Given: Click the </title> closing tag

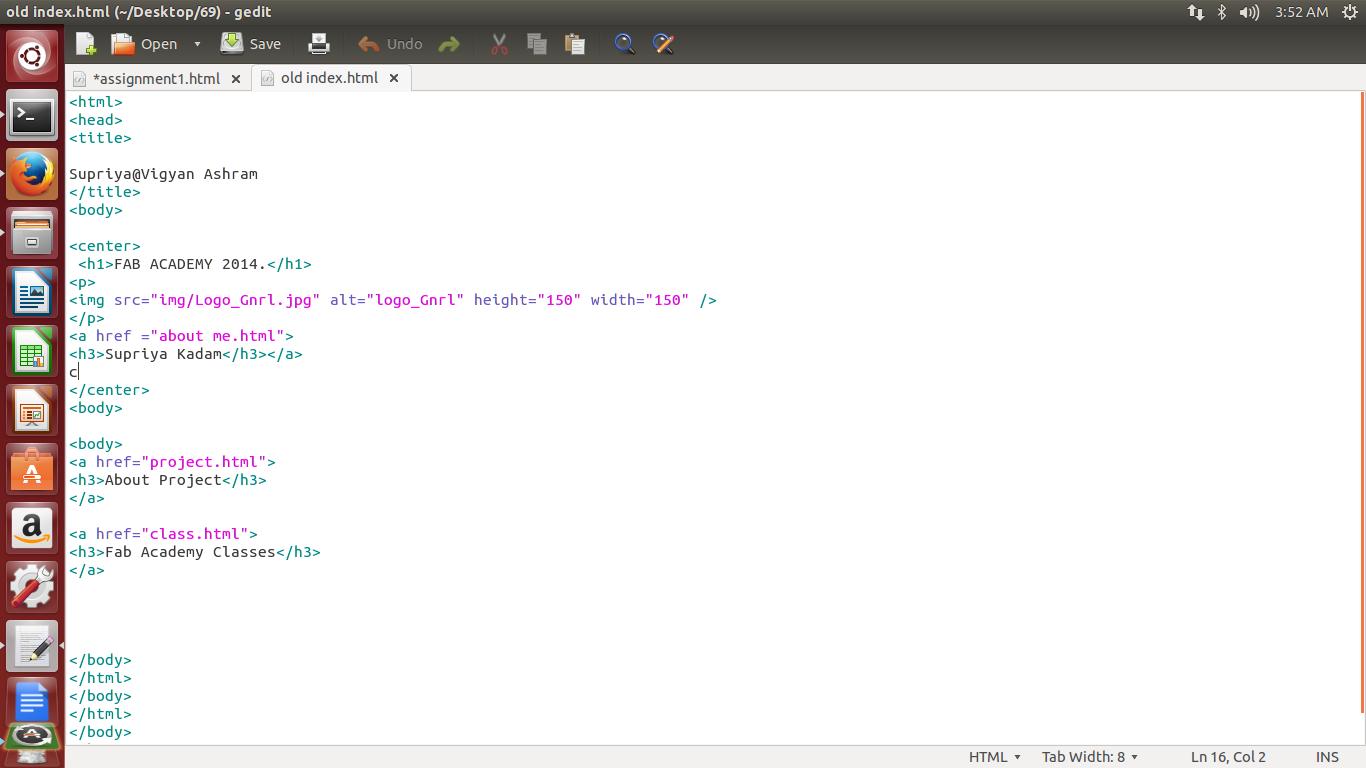Looking at the screenshot, I should (105, 192).
